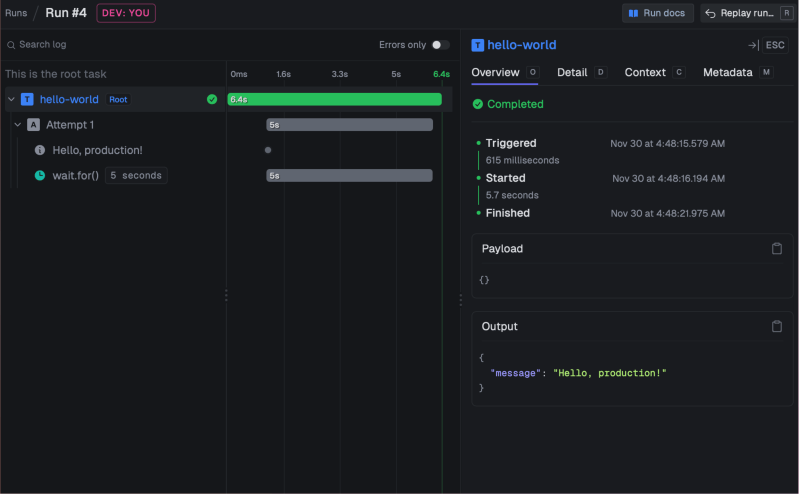Click the R shortcut key badge
The image size is (799, 494).
(786, 13)
